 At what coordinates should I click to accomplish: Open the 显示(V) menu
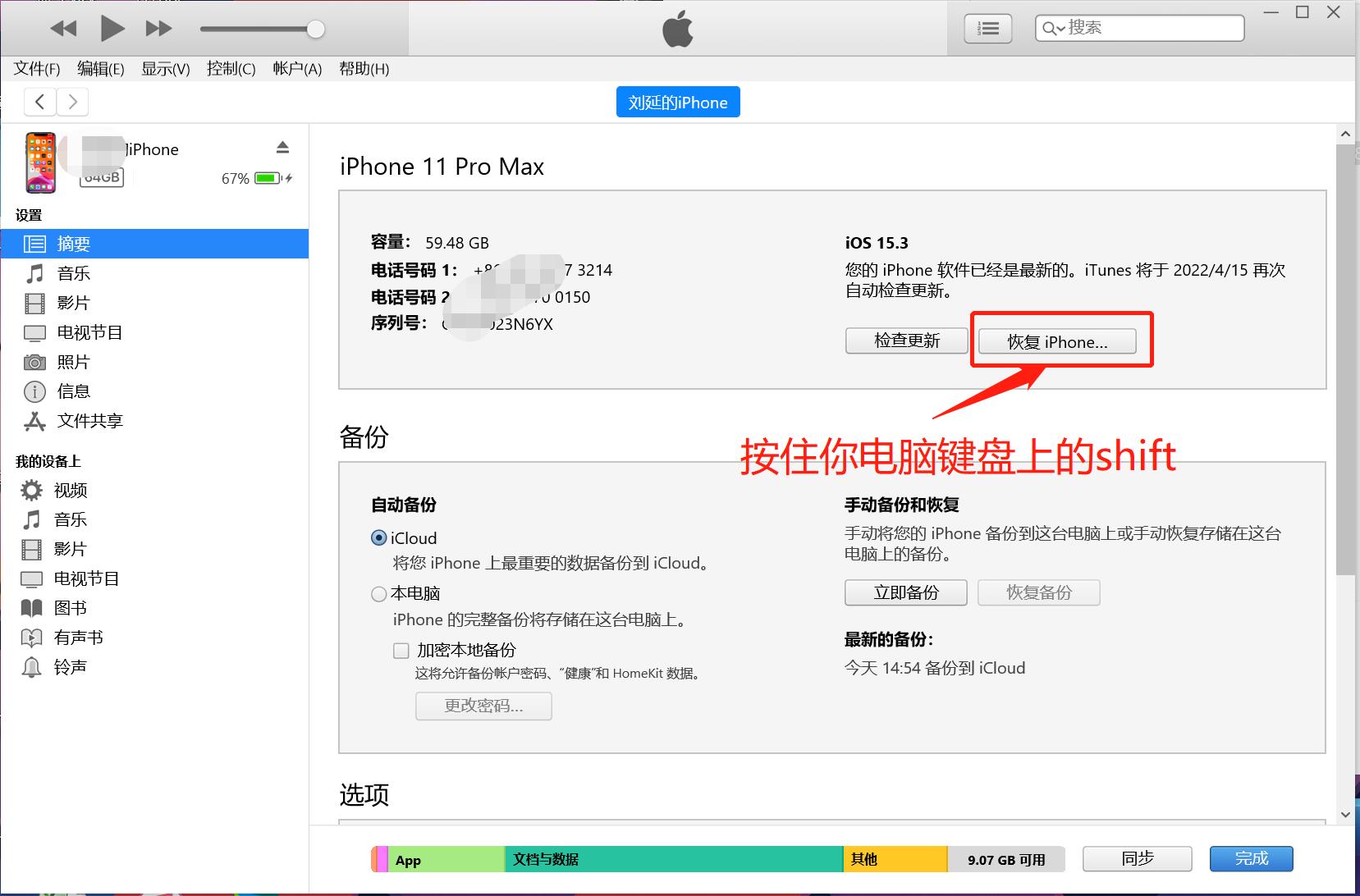pyautogui.click(x=166, y=69)
